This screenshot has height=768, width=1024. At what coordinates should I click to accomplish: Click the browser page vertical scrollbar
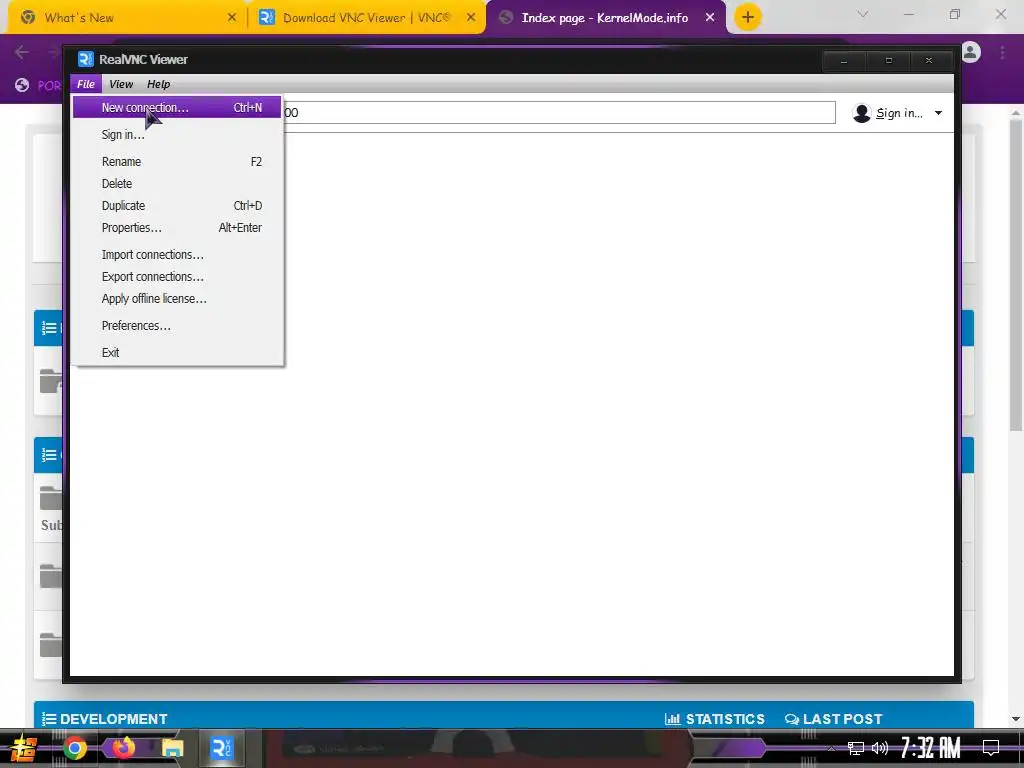[1016, 274]
